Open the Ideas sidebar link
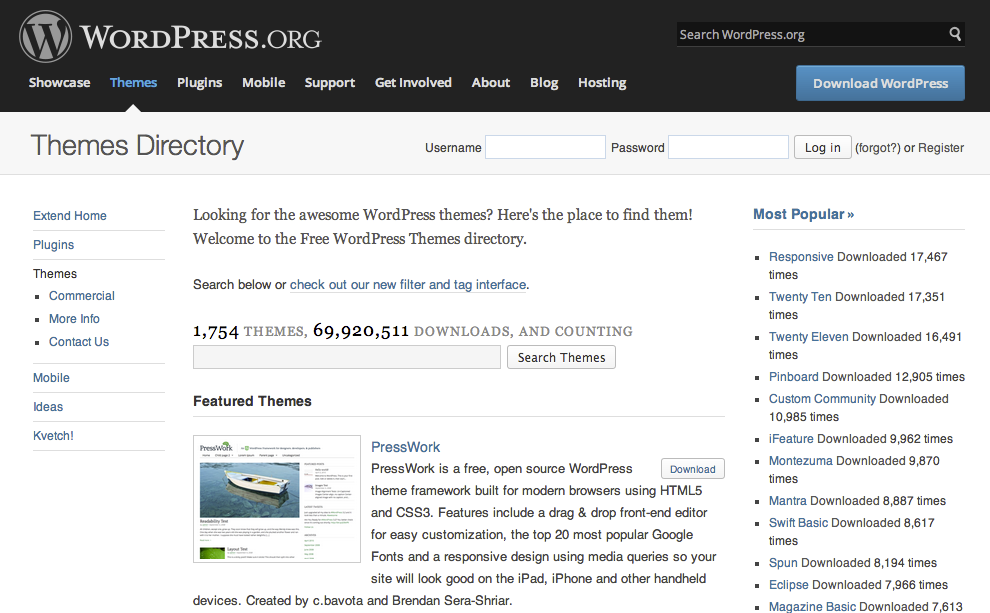This screenshot has height=613, width=990. point(48,407)
